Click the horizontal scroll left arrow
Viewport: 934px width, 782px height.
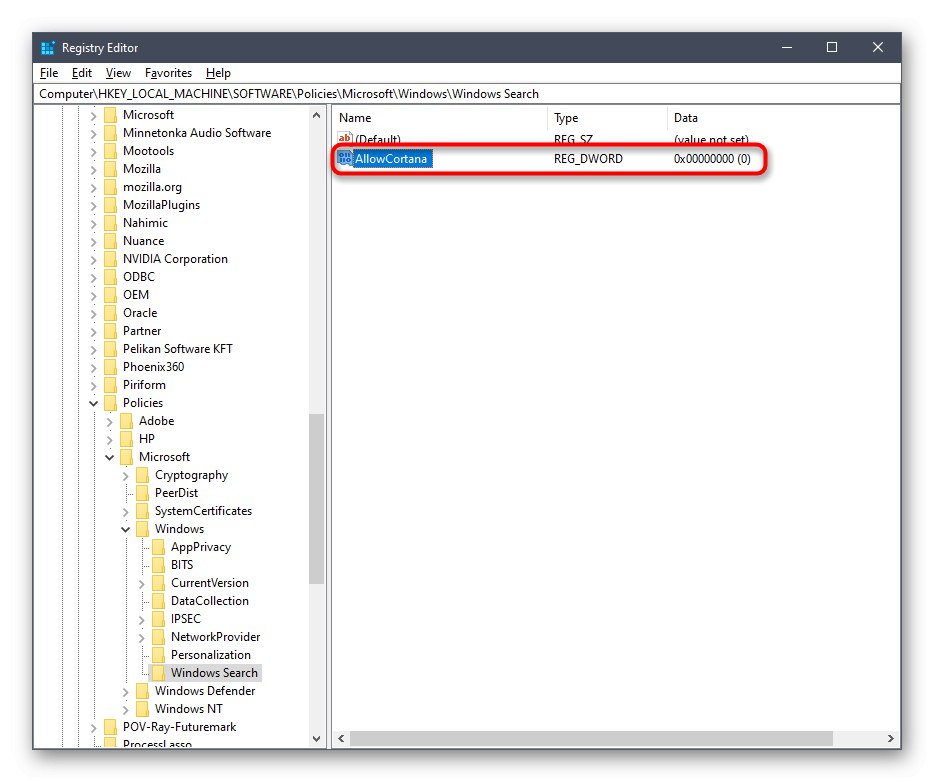point(341,739)
